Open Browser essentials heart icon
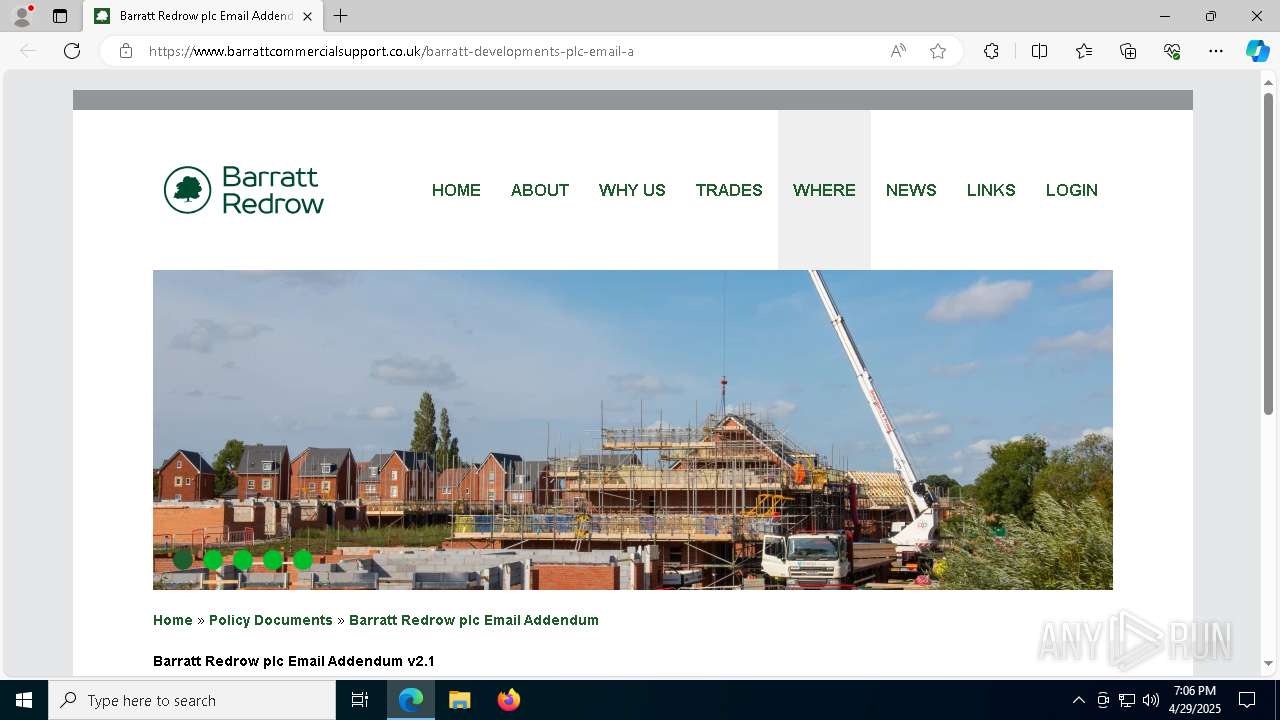 pyautogui.click(x=1172, y=51)
